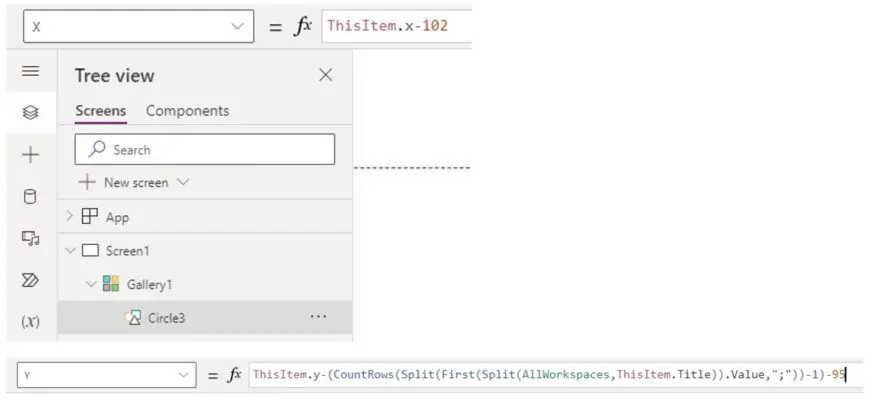
Task: Click the magnifier icon in the Search box
Action: click(97, 149)
